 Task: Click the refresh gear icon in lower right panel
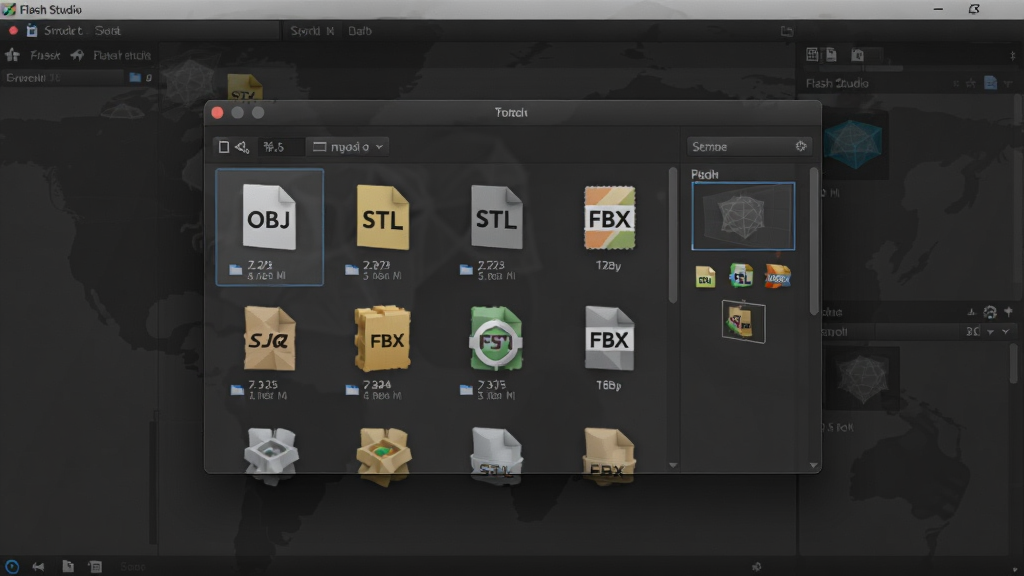(989, 312)
